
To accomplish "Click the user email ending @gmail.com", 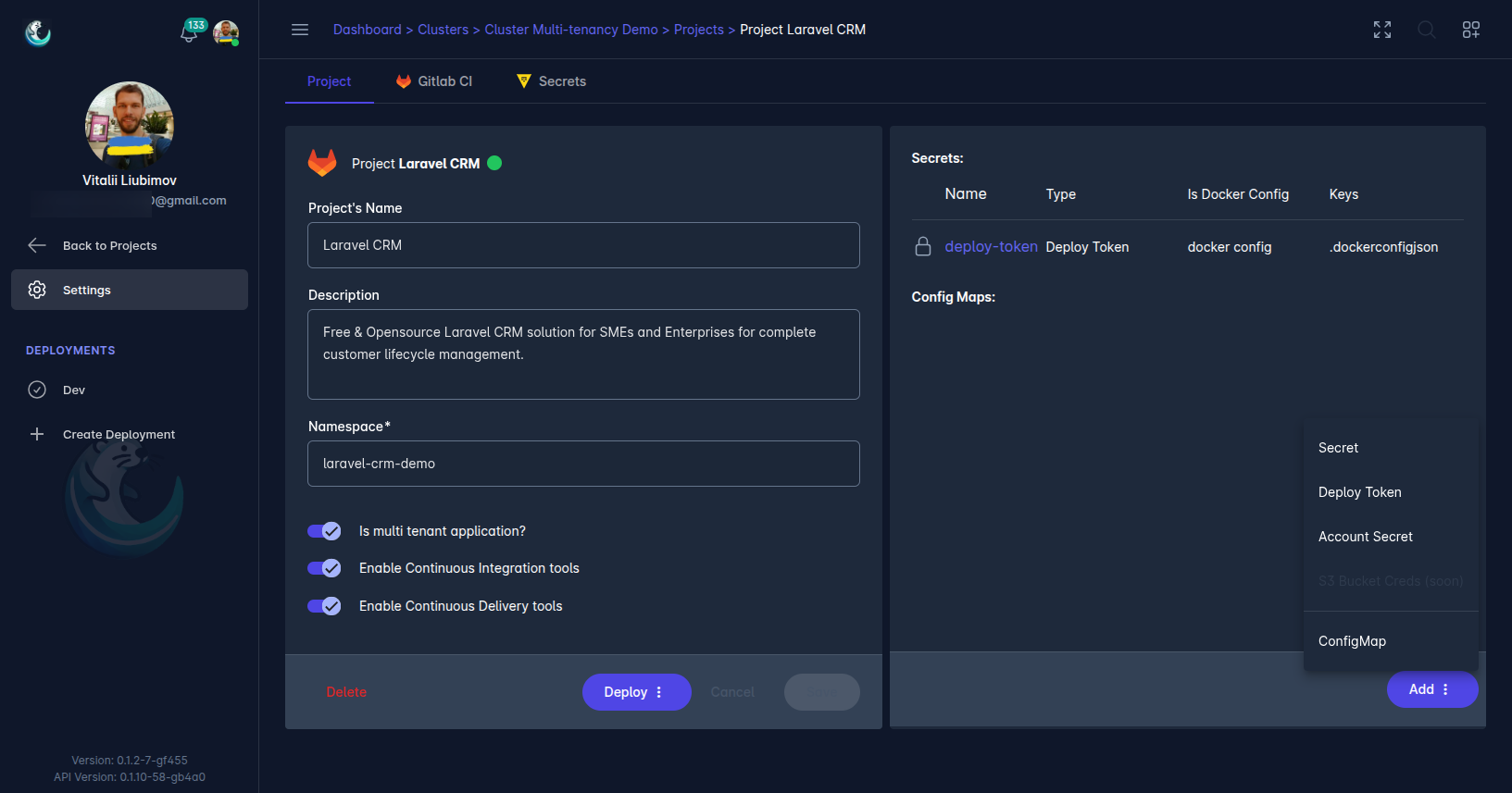I will (130, 201).
